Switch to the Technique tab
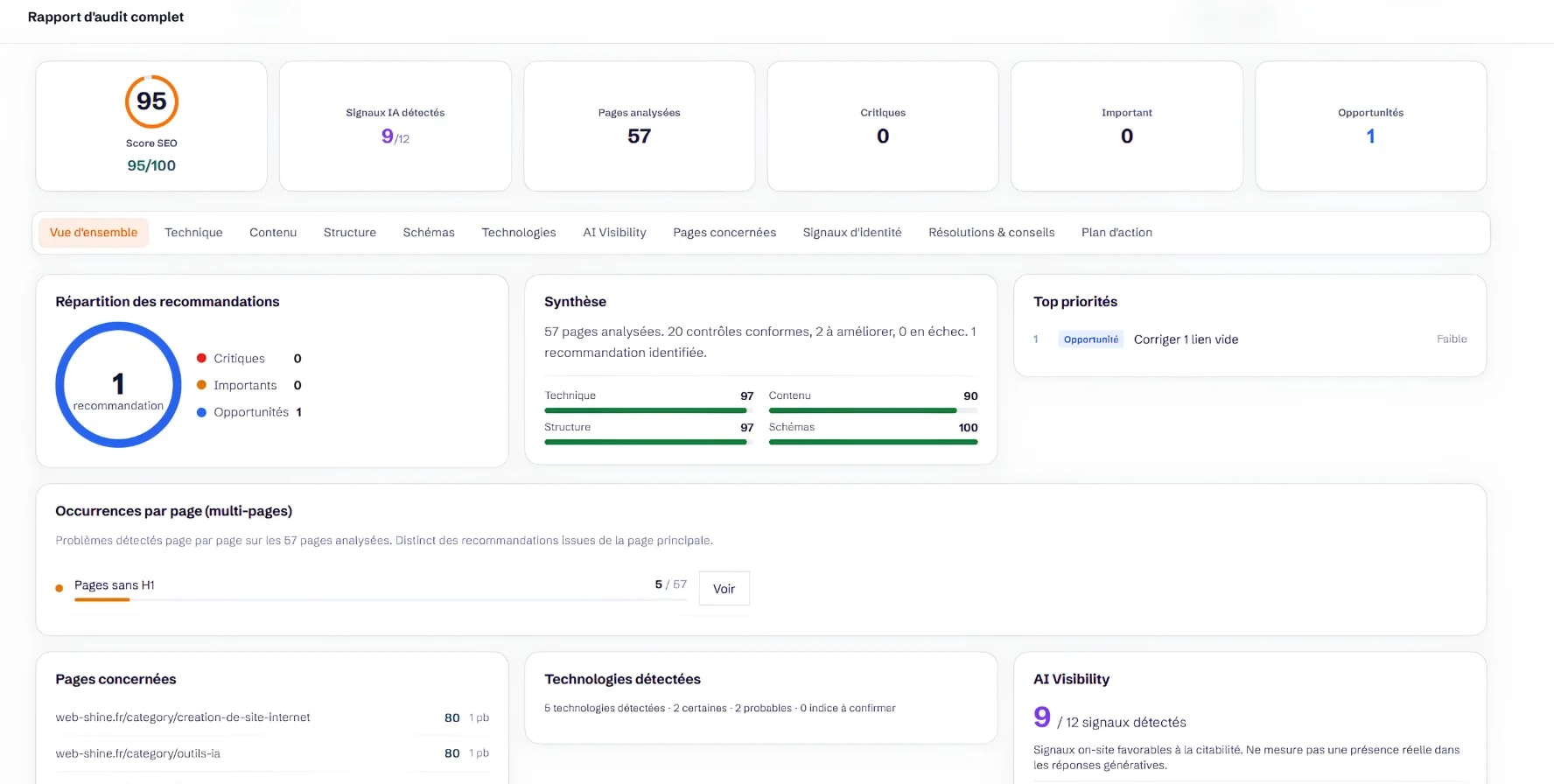Screen dimensions: 1554x784 (x=193, y=233)
